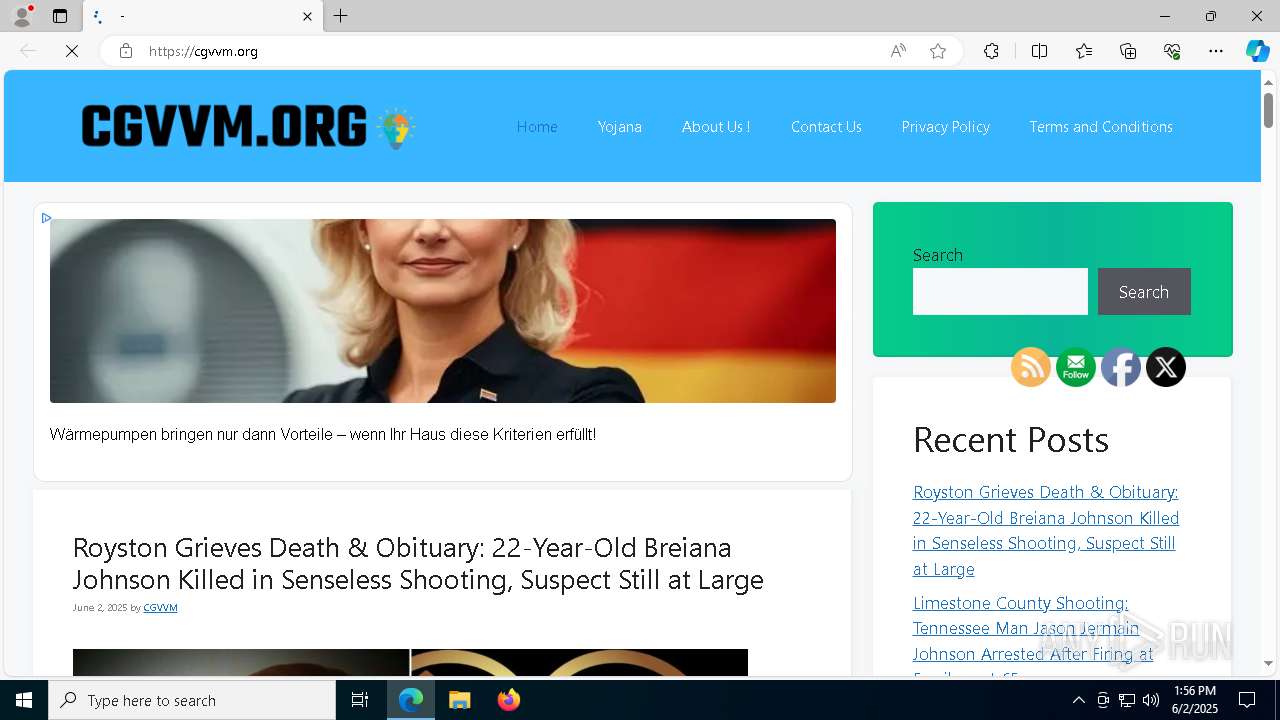Stop loading the page
The image size is (1280, 720).
[72, 51]
